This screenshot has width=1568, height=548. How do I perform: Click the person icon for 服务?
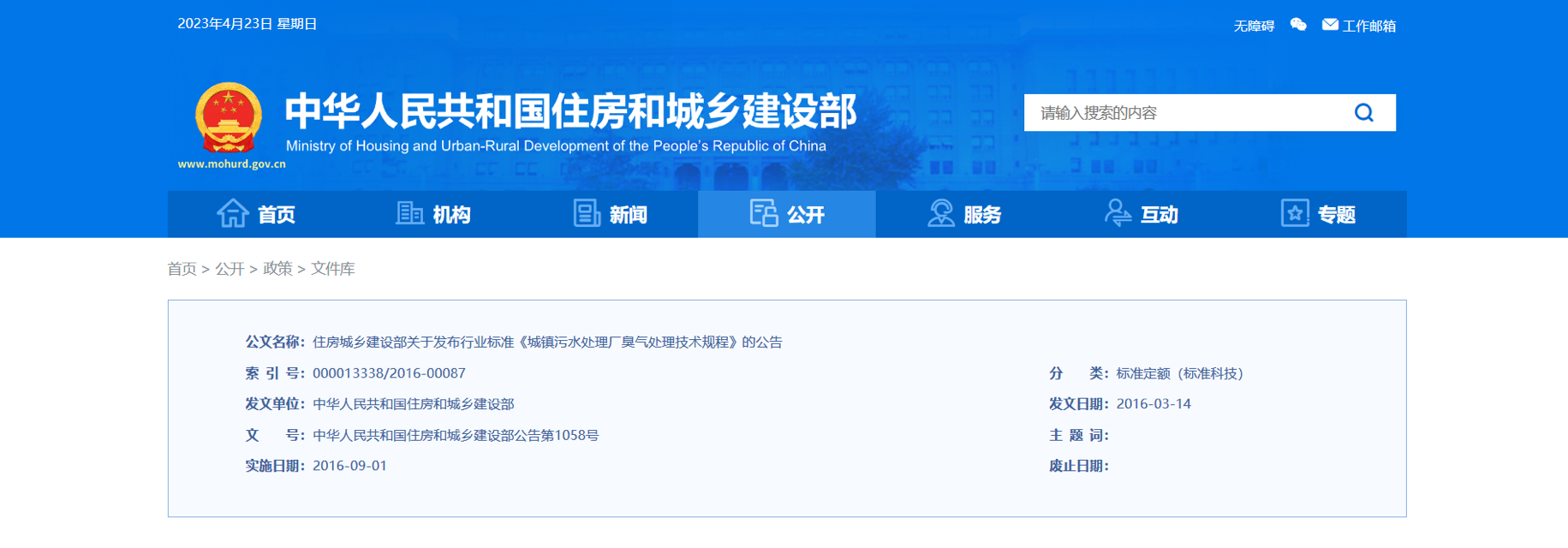point(940,213)
